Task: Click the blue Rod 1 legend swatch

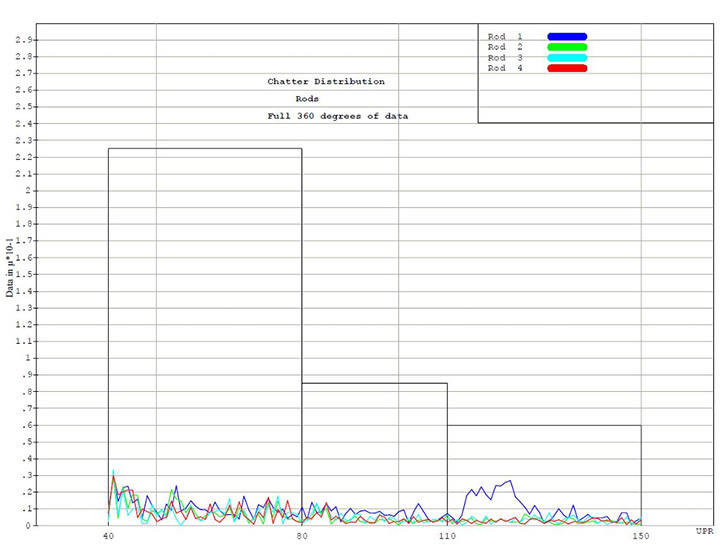Action: coord(567,37)
